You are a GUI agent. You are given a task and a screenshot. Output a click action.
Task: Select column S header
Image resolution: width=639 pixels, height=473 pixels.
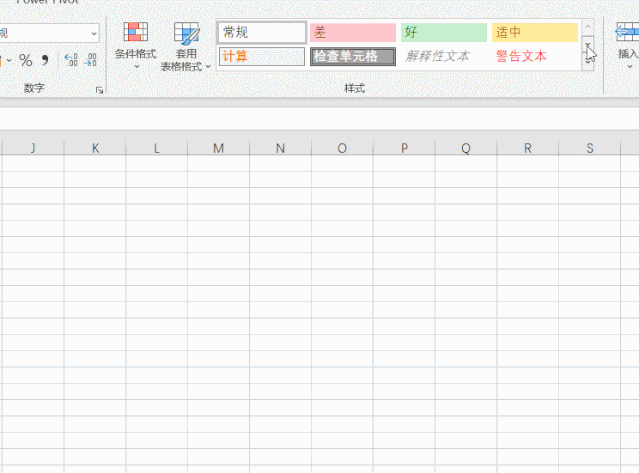[590, 148]
